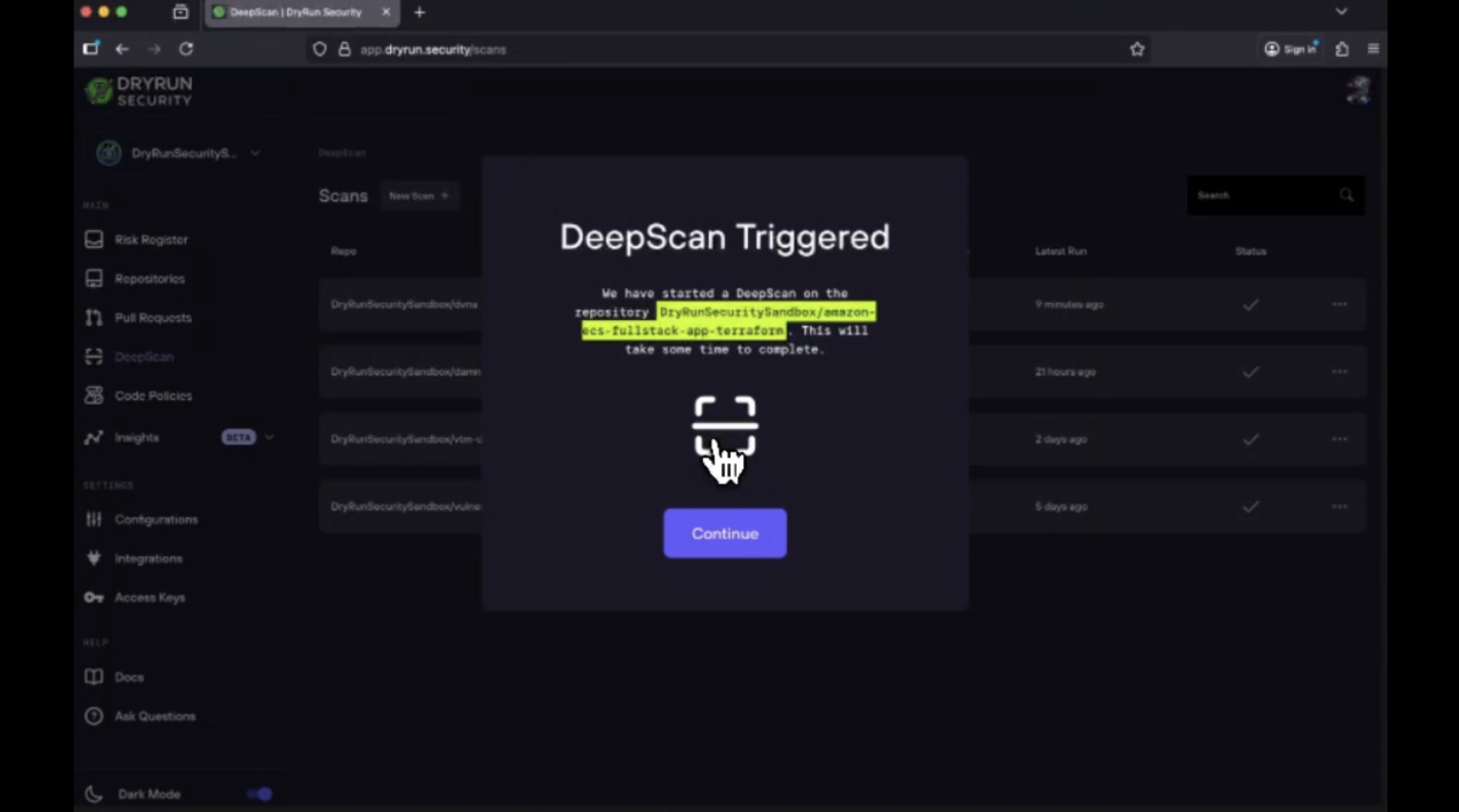The height and width of the screenshot is (812, 1459).
Task: Click the Continue button in the dialog
Action: click(725, 533)
